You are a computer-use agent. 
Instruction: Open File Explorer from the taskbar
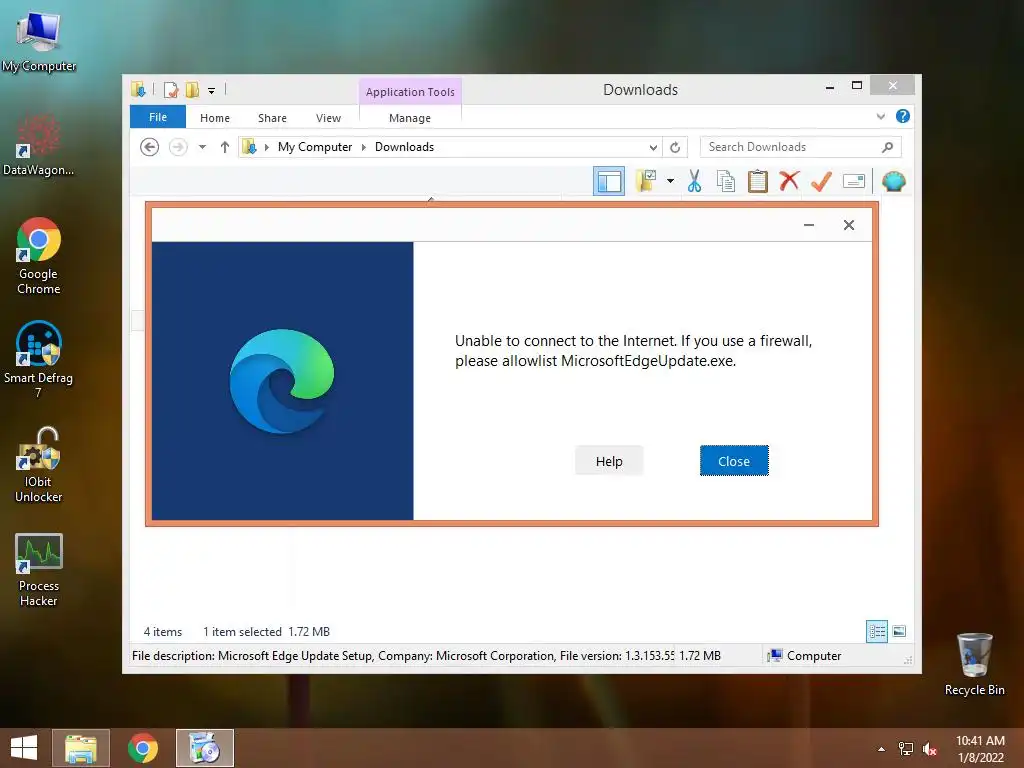[x=80, y=748]
